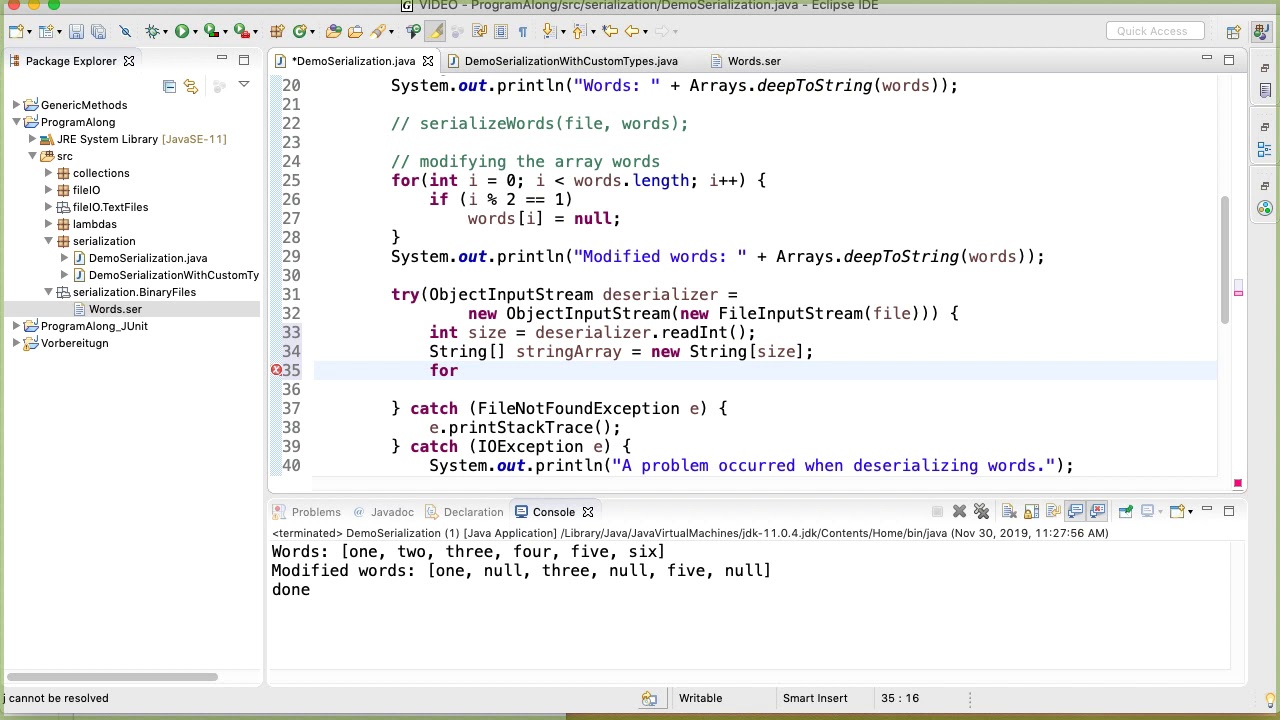This screenshot has width=1280, height=720.
Task: Expand the ProgramAlong_JUnit project
Action: point(16,326)
